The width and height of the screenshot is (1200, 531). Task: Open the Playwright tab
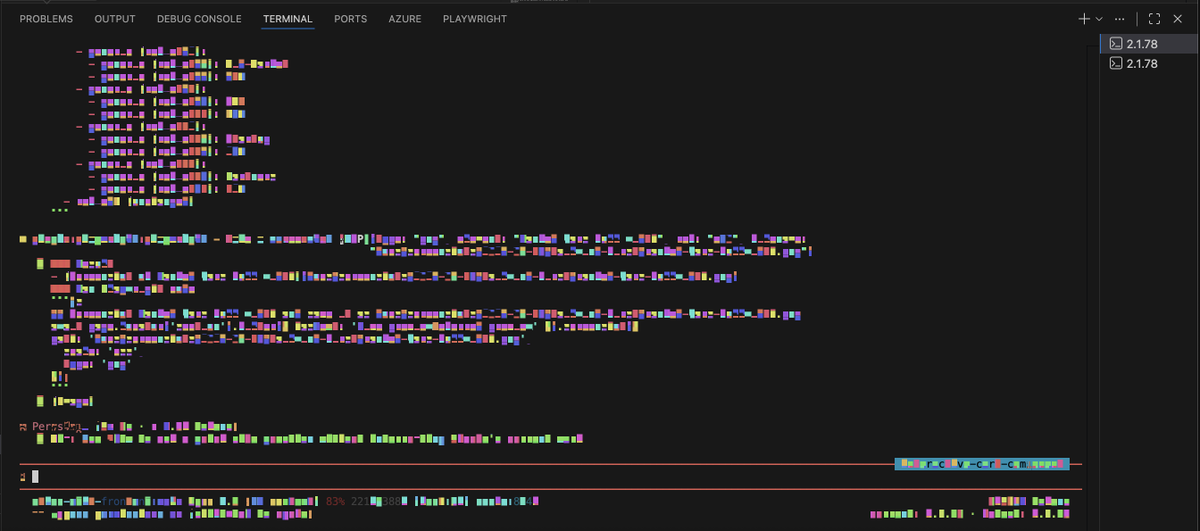click(475, 19)
